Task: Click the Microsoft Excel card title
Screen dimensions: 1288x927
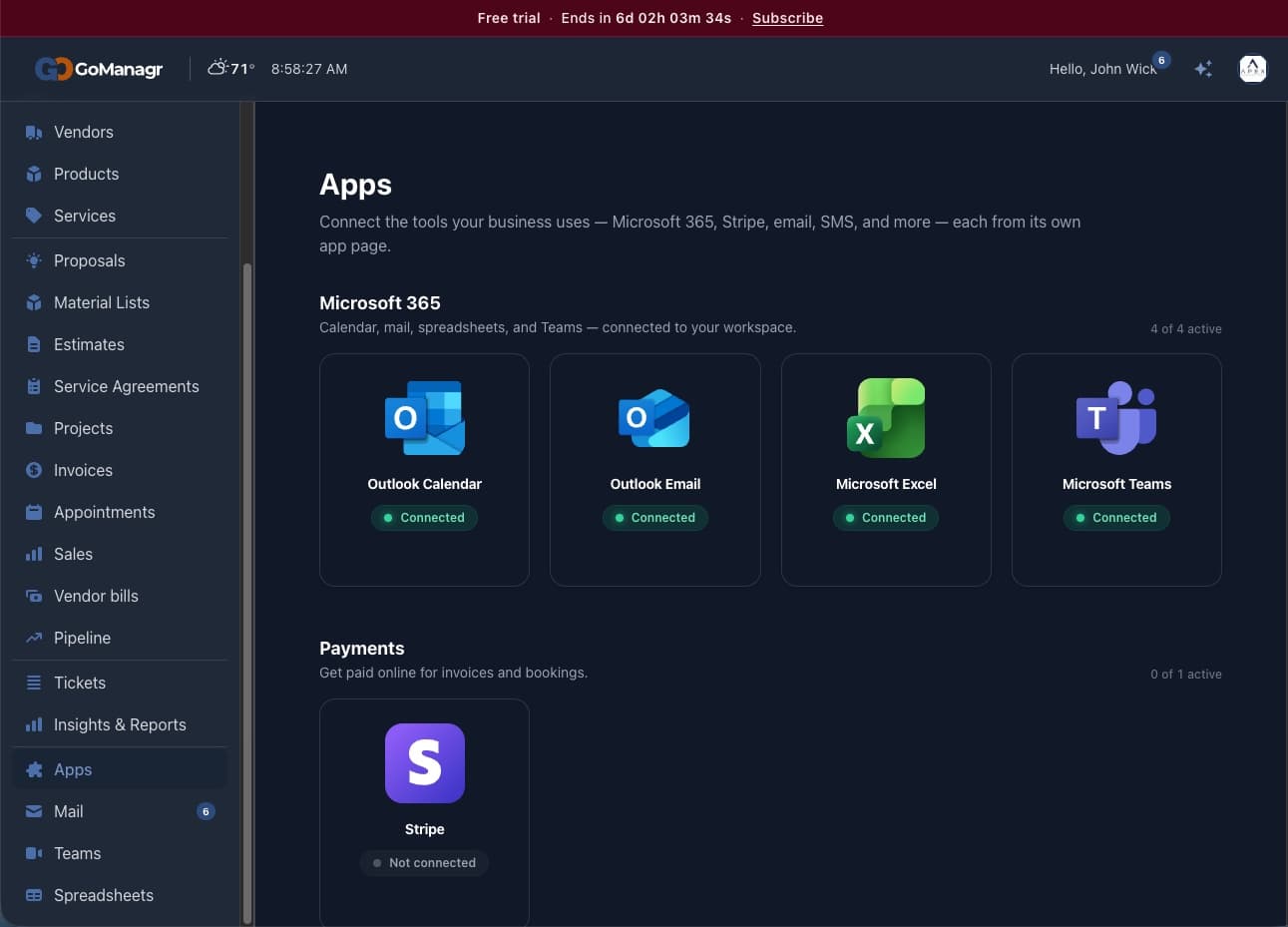Action: point(886,484)
